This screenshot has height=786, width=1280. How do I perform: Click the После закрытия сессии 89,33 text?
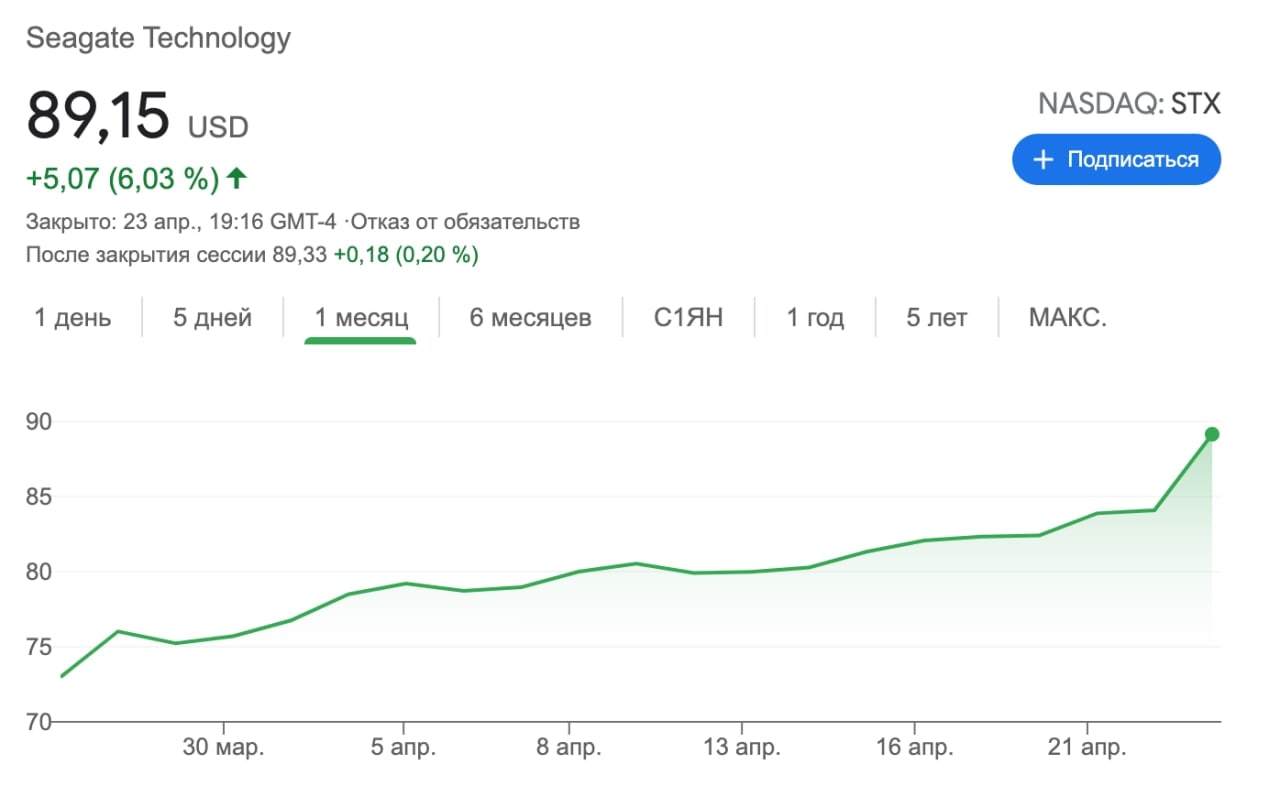click(176, 255)
